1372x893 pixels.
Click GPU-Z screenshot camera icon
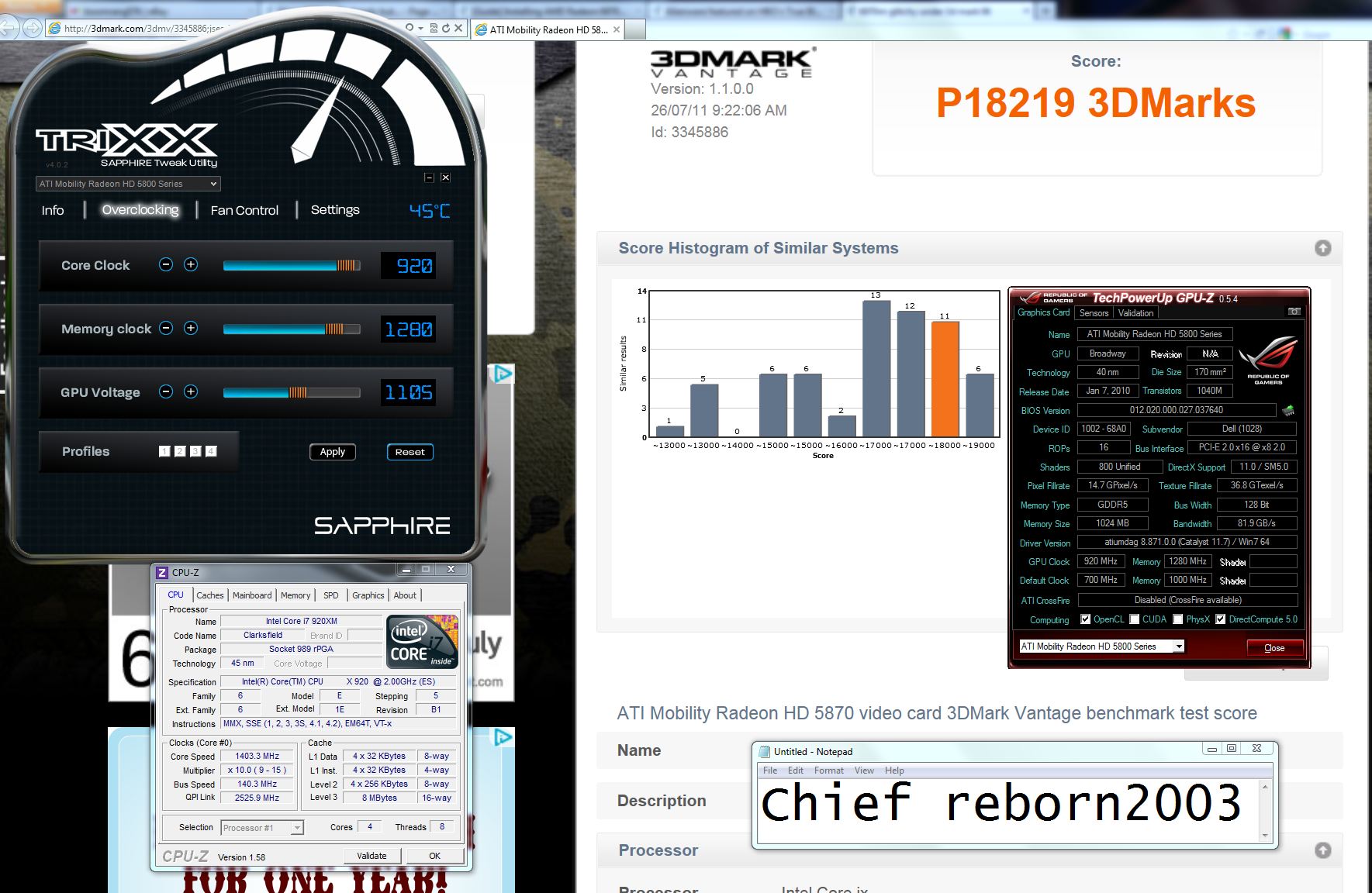click(x=1294, y=311)
